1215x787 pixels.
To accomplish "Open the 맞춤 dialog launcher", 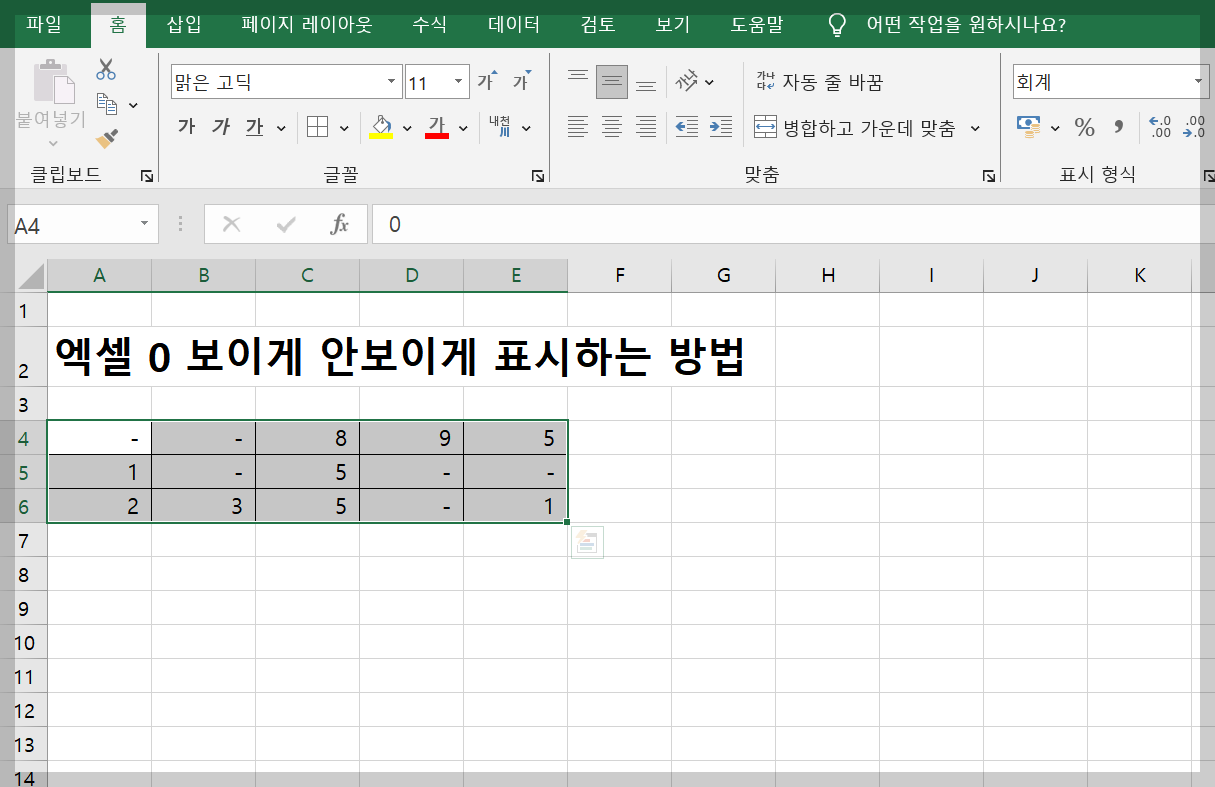I will 989,174.
